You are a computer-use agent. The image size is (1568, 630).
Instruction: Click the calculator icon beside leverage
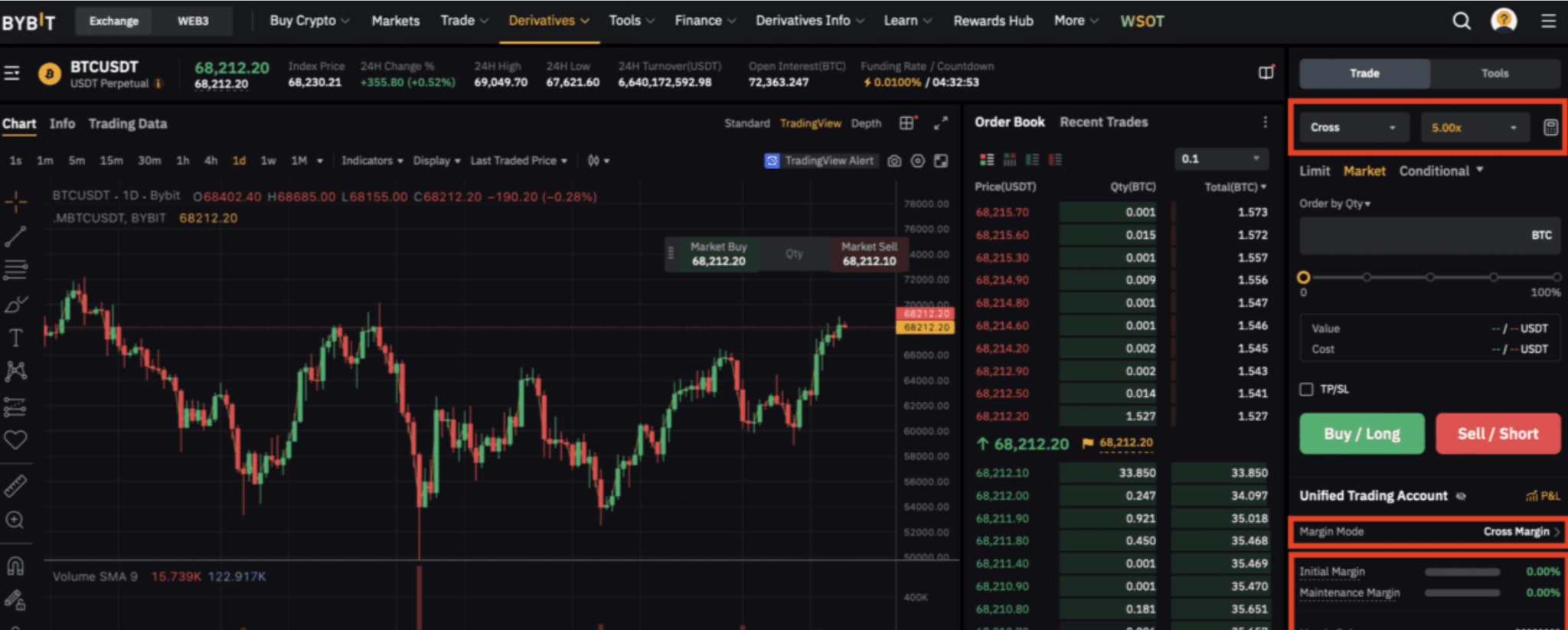point(1550,128)
